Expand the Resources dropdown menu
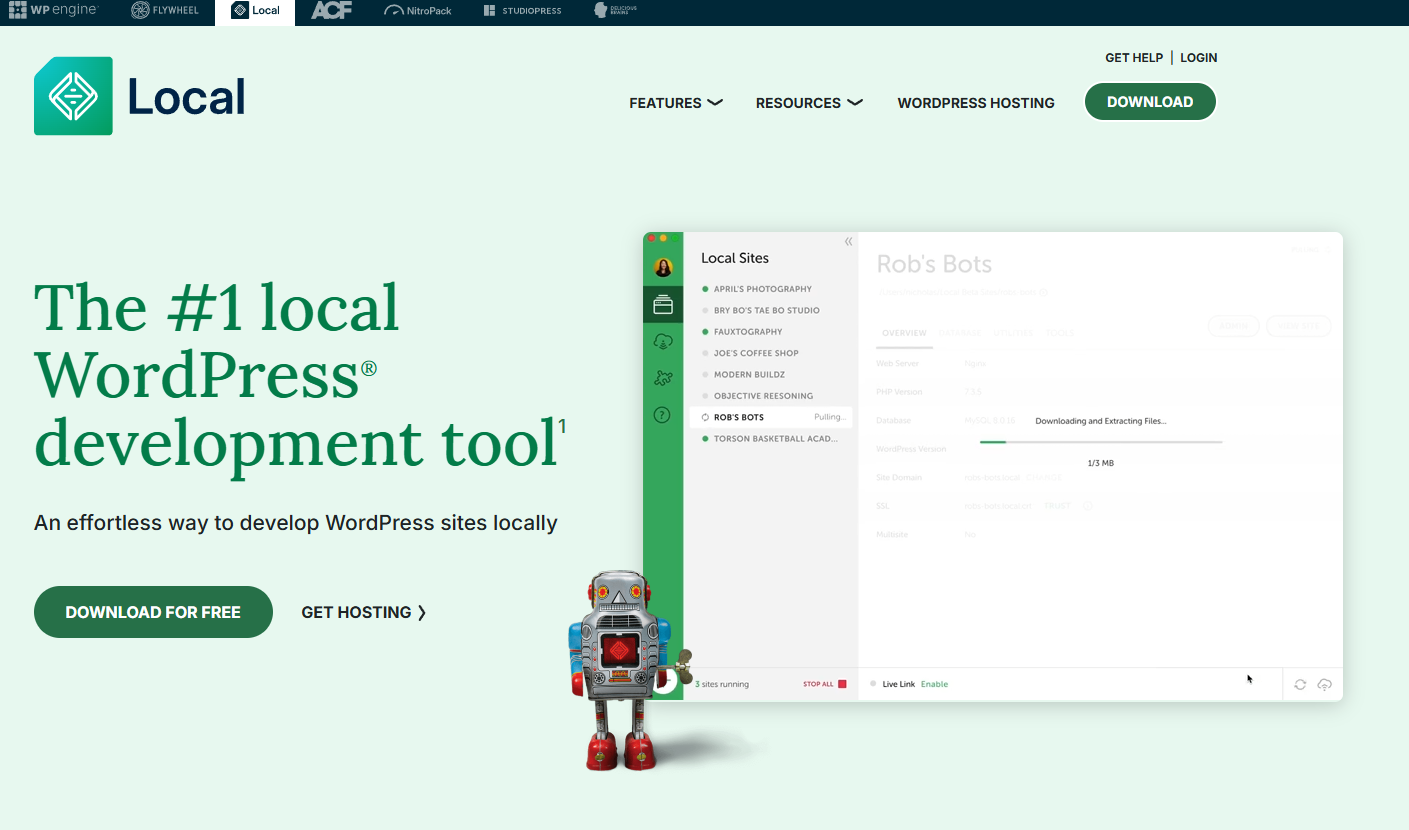 [x=809, y=103]
